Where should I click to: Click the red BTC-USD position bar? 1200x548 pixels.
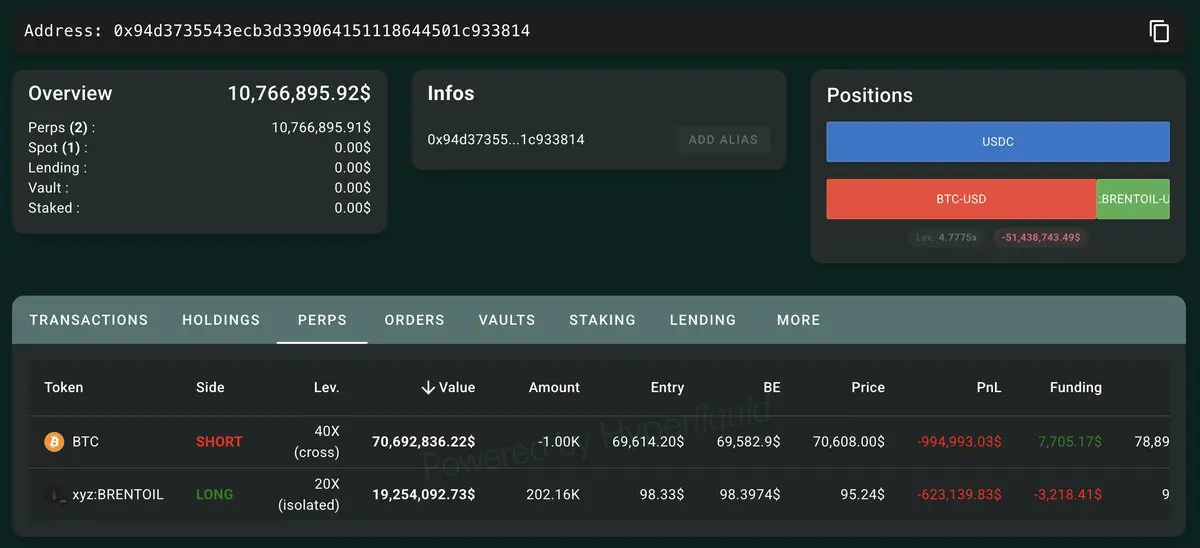click(x=961, y=199)
